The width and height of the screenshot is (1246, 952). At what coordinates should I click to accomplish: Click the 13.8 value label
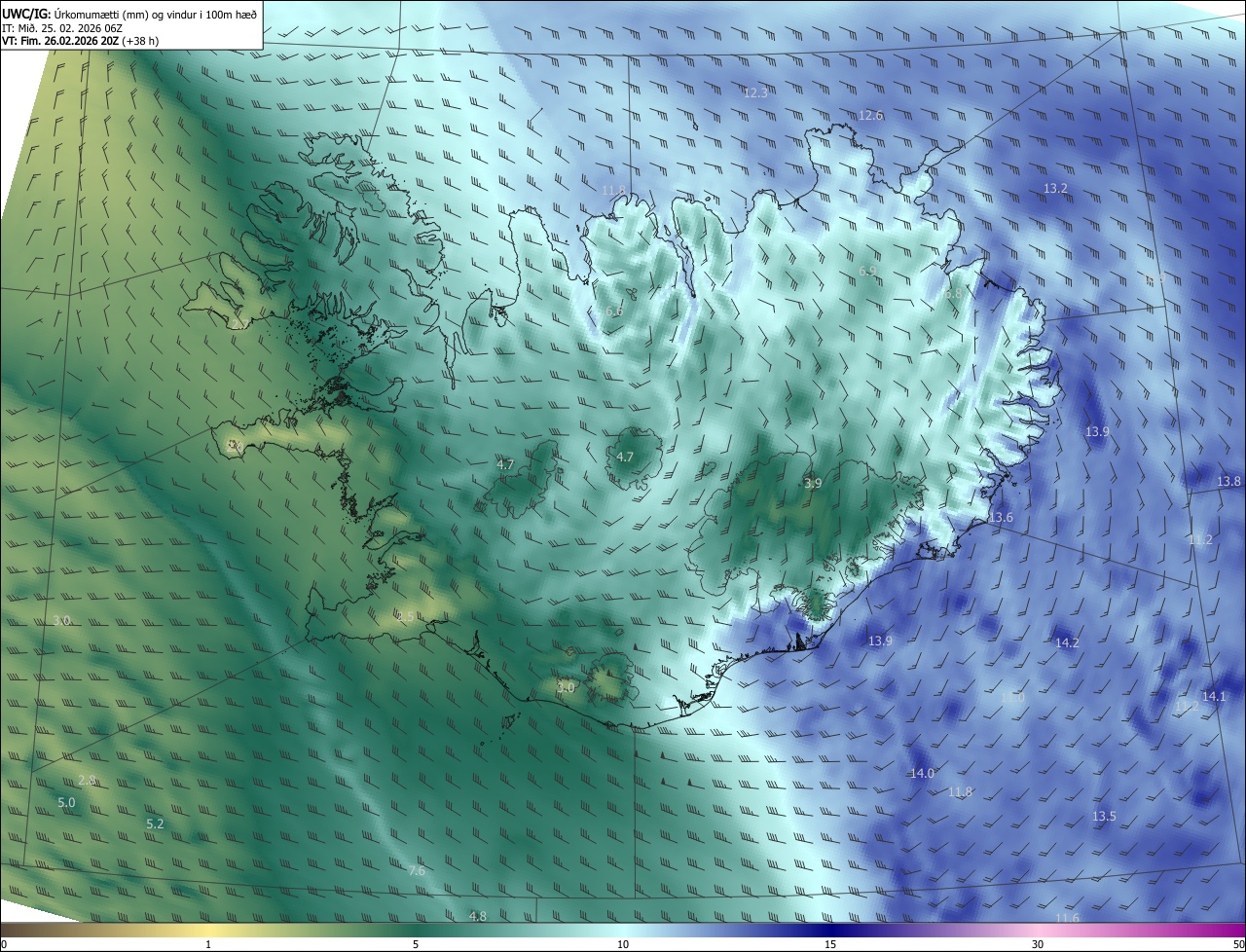tap(1229, 482)
